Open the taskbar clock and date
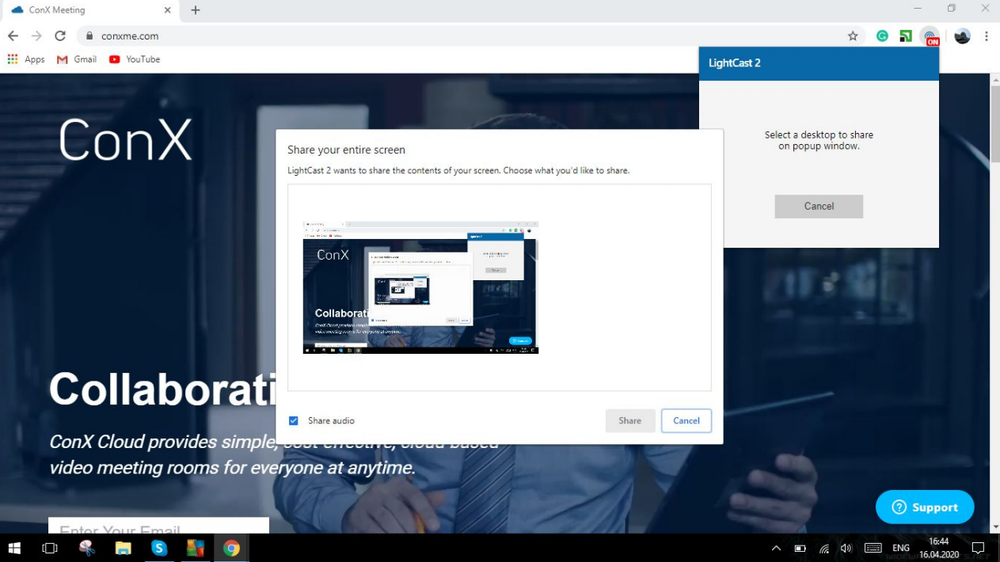This screenshot has width=1000, height=562. click(x=939, y=548)
